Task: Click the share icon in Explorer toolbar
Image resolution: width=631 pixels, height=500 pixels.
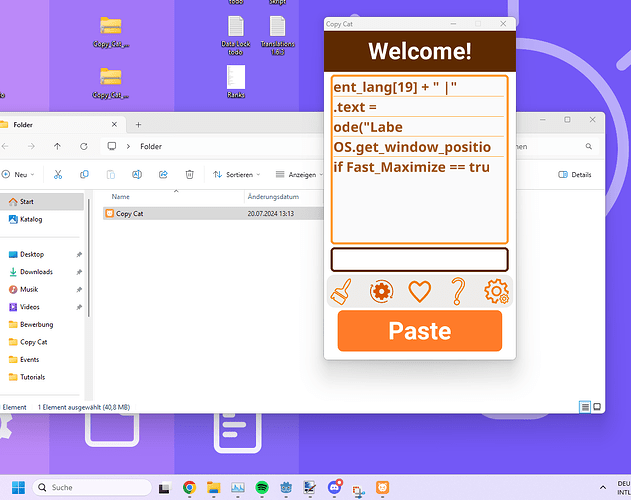Action: click(163, 174)
